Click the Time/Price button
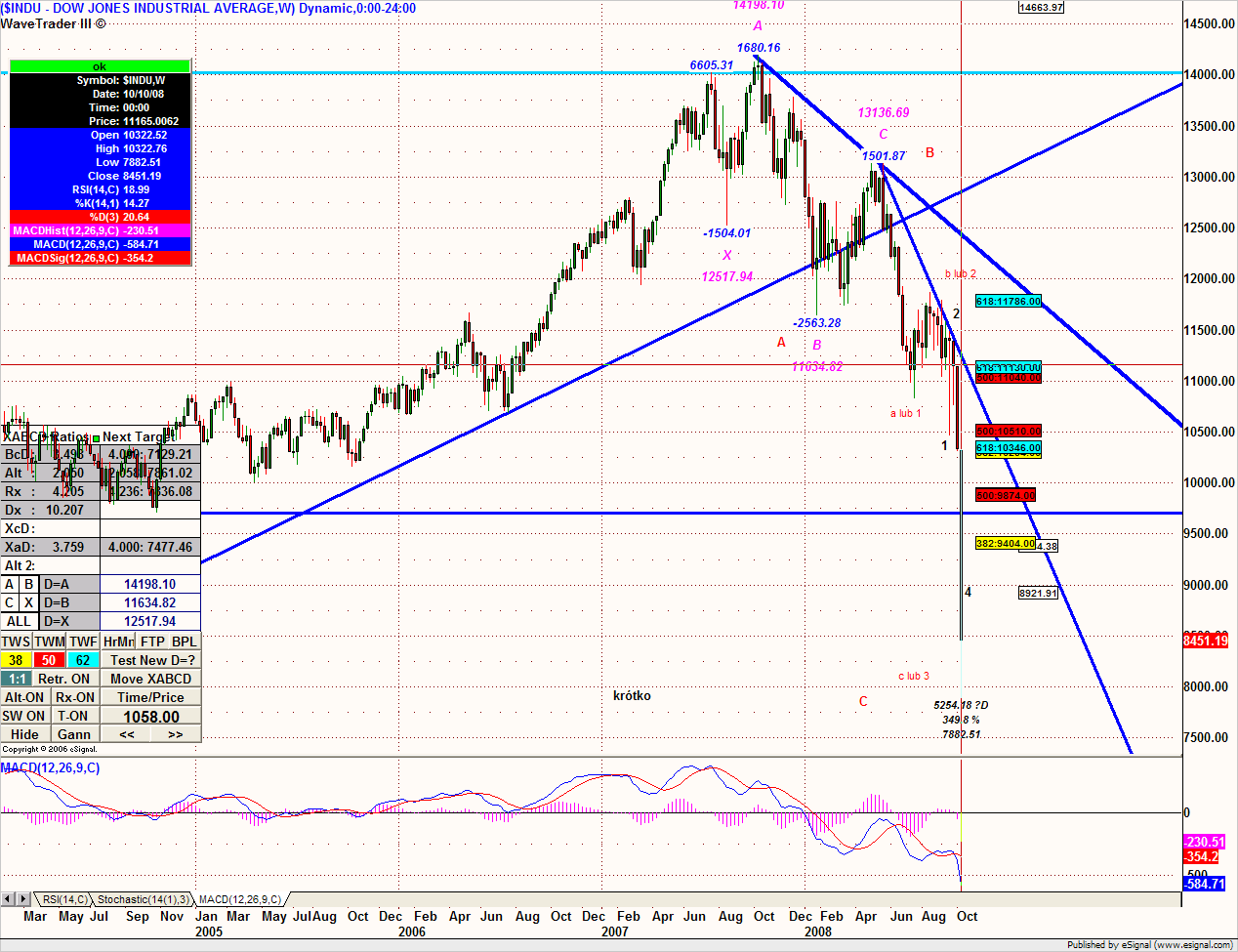This screenshot has width=1238, height=952. click(x=151, y=697)
